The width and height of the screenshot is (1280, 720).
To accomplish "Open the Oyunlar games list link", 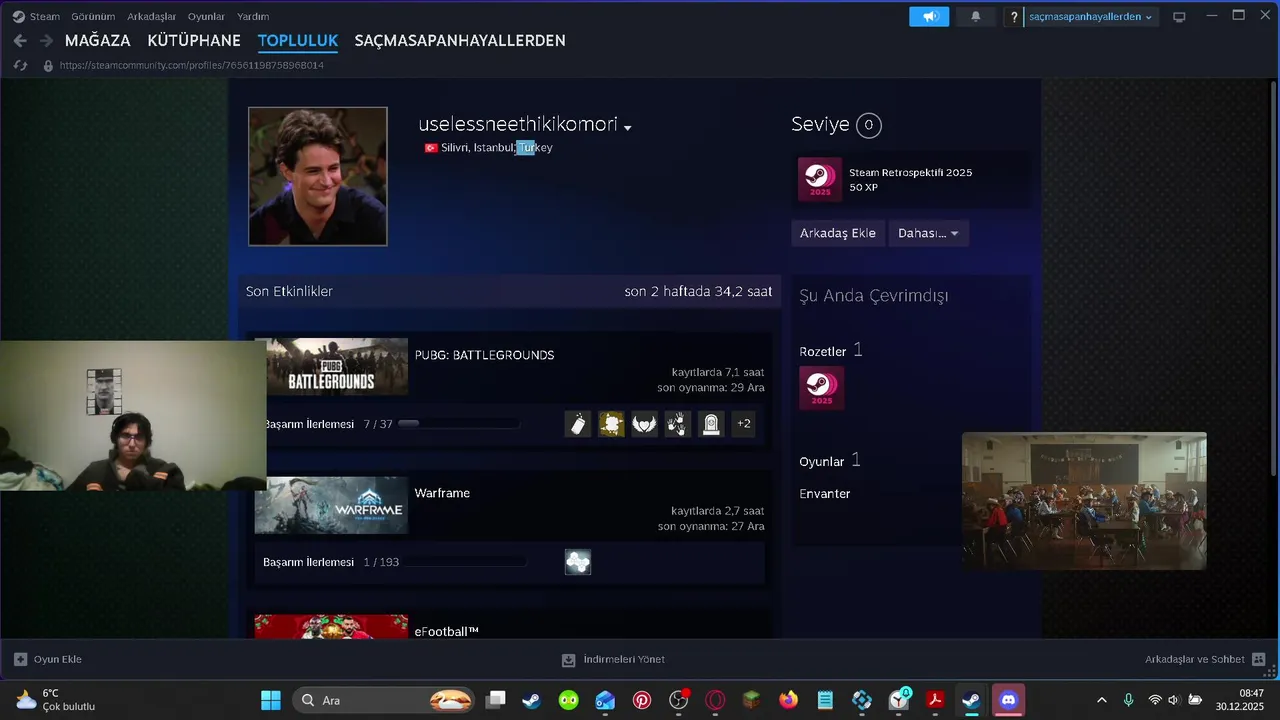I will click(x=822, y=462).
